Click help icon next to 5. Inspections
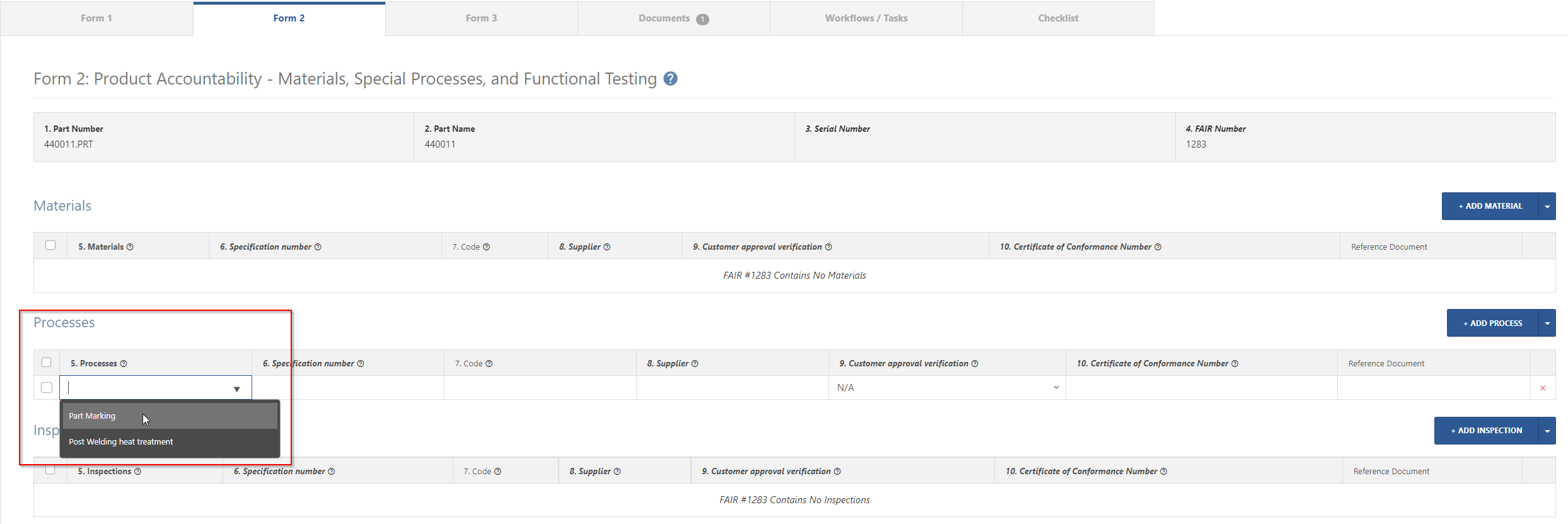The image size is (1568, 524). tap(137, 472)
